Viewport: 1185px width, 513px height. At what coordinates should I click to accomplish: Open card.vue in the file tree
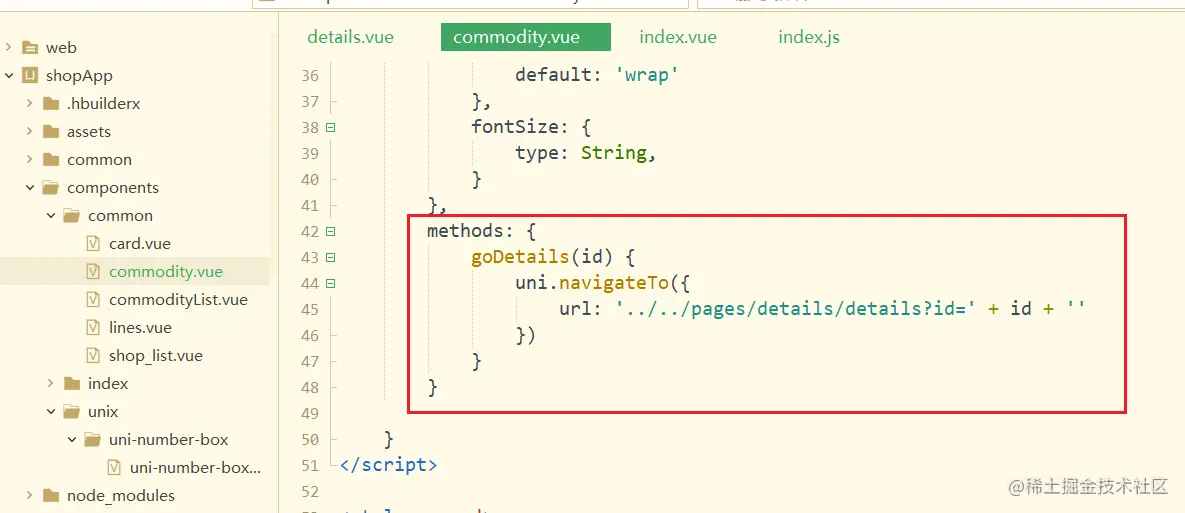click(140, 243)
